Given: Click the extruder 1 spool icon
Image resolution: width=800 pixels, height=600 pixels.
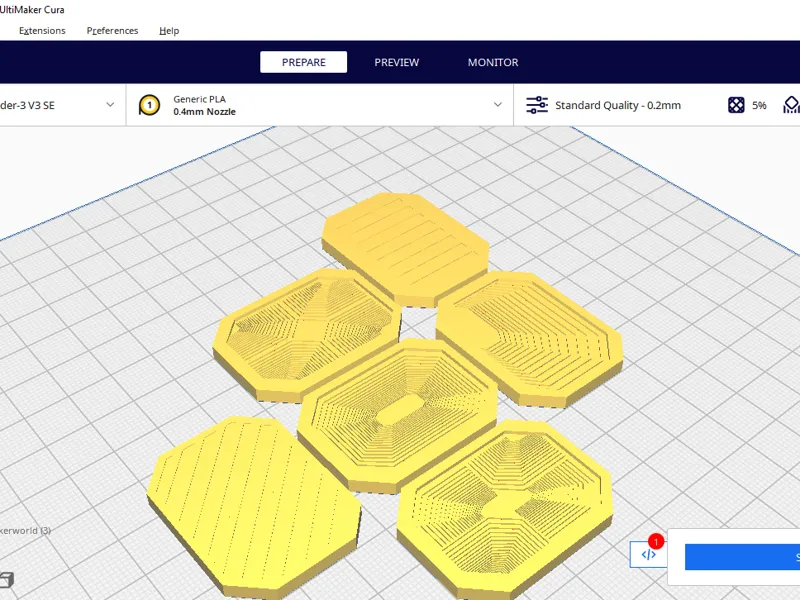Looking at the screenshot, I should [149, 105].
